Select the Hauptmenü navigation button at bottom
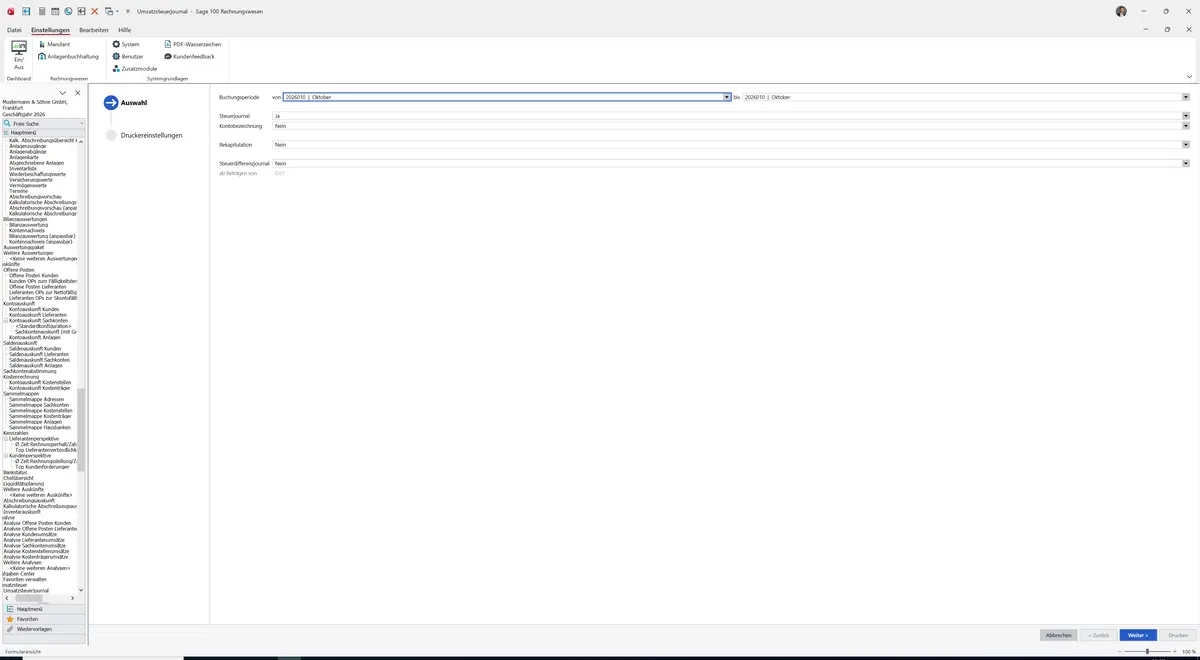This screenshot has height=660, width=1200. click(x=43, y=609)
